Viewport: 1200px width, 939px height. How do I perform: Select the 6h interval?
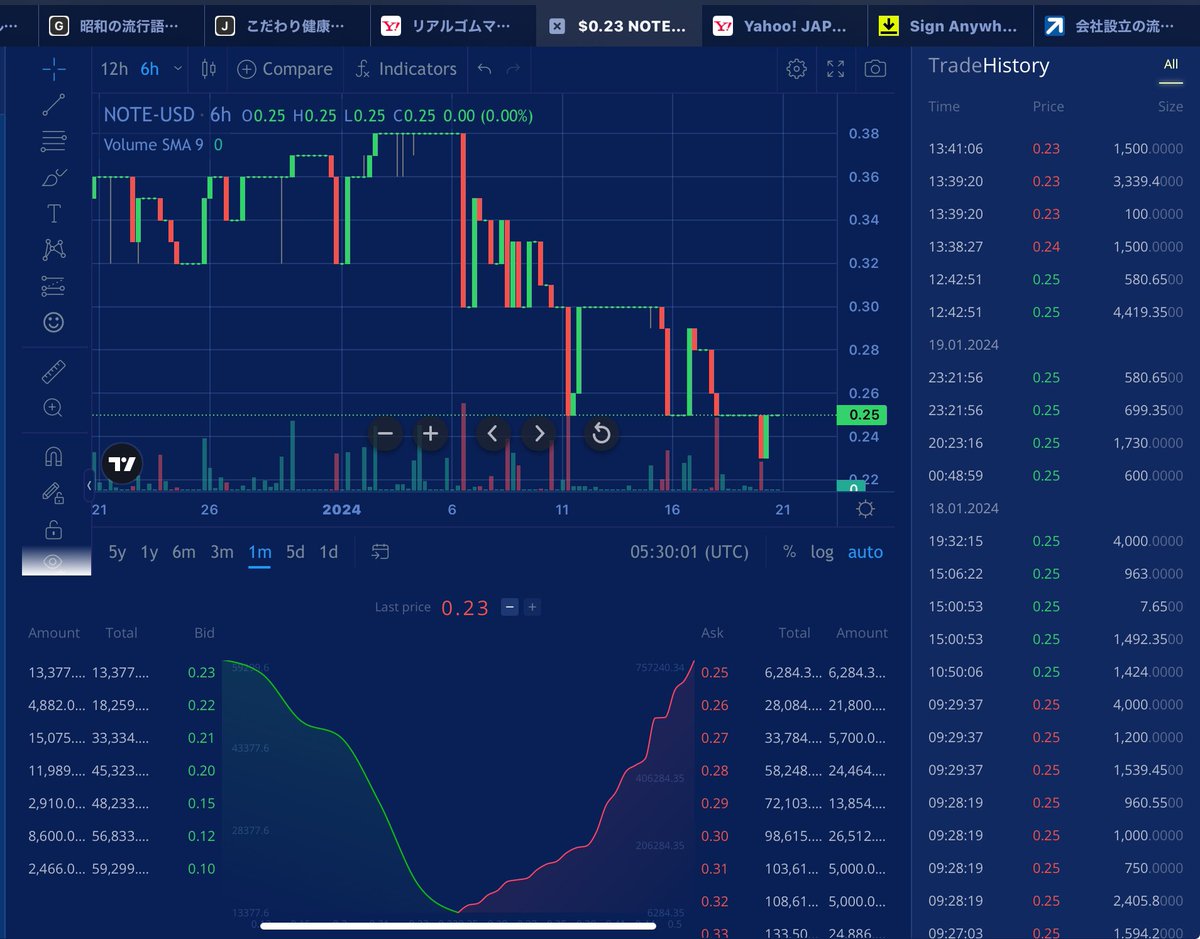point(150,69)
